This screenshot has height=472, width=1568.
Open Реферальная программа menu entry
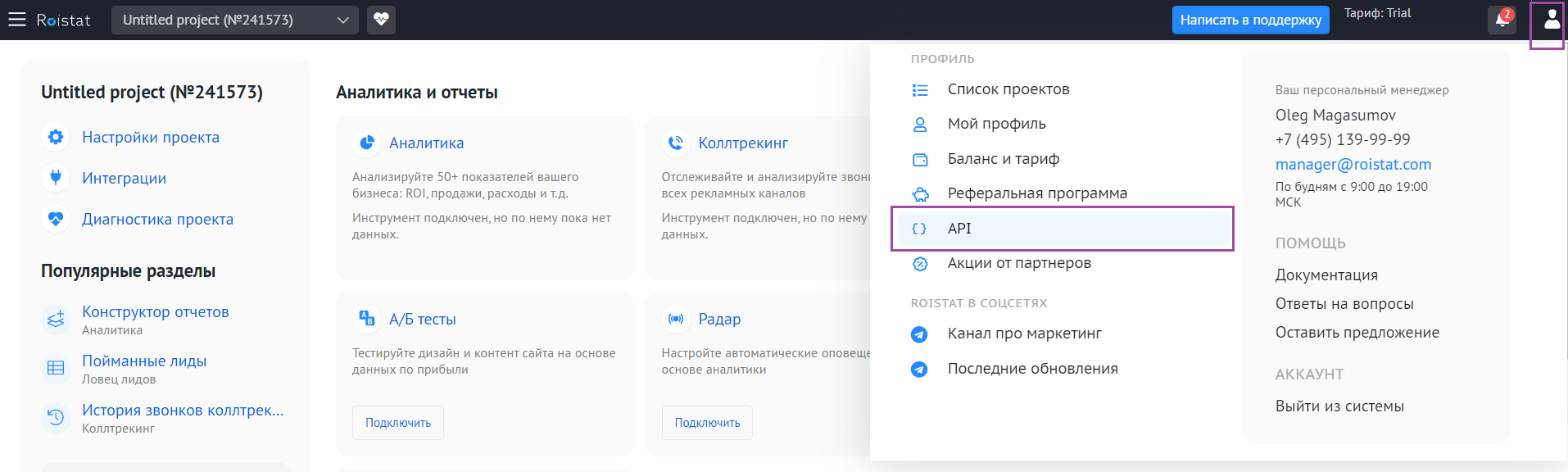[1036, 193]
